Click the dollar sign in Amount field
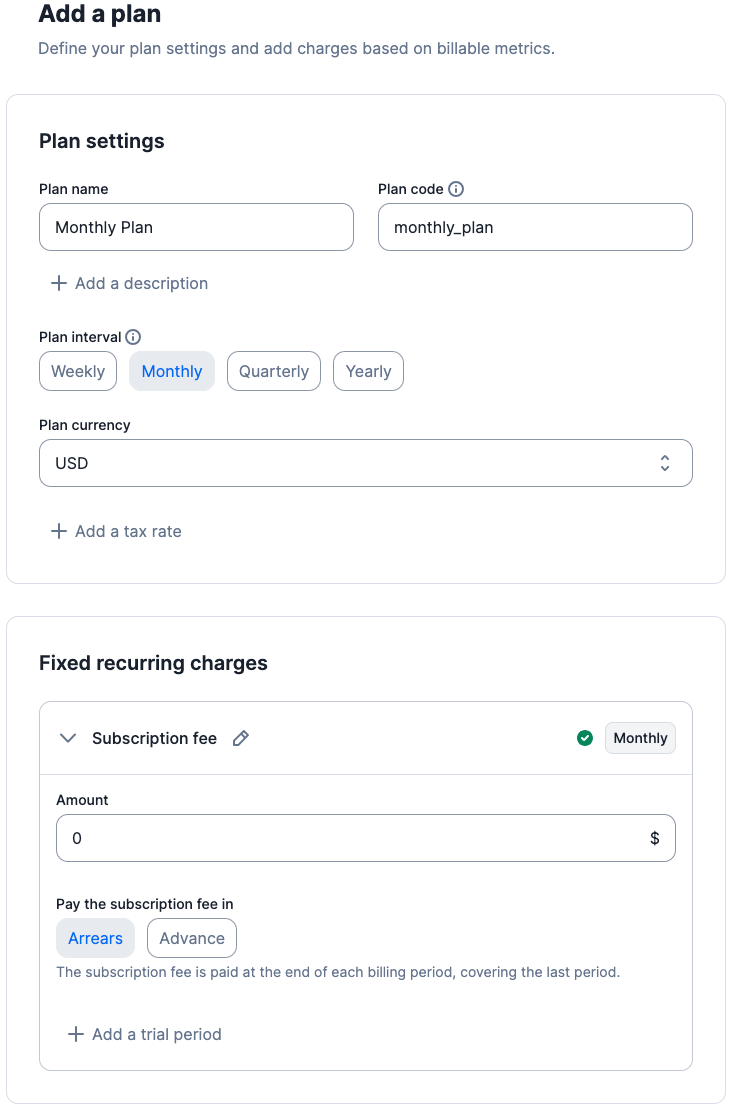732x1110 pixels. [x=655, y=838]
